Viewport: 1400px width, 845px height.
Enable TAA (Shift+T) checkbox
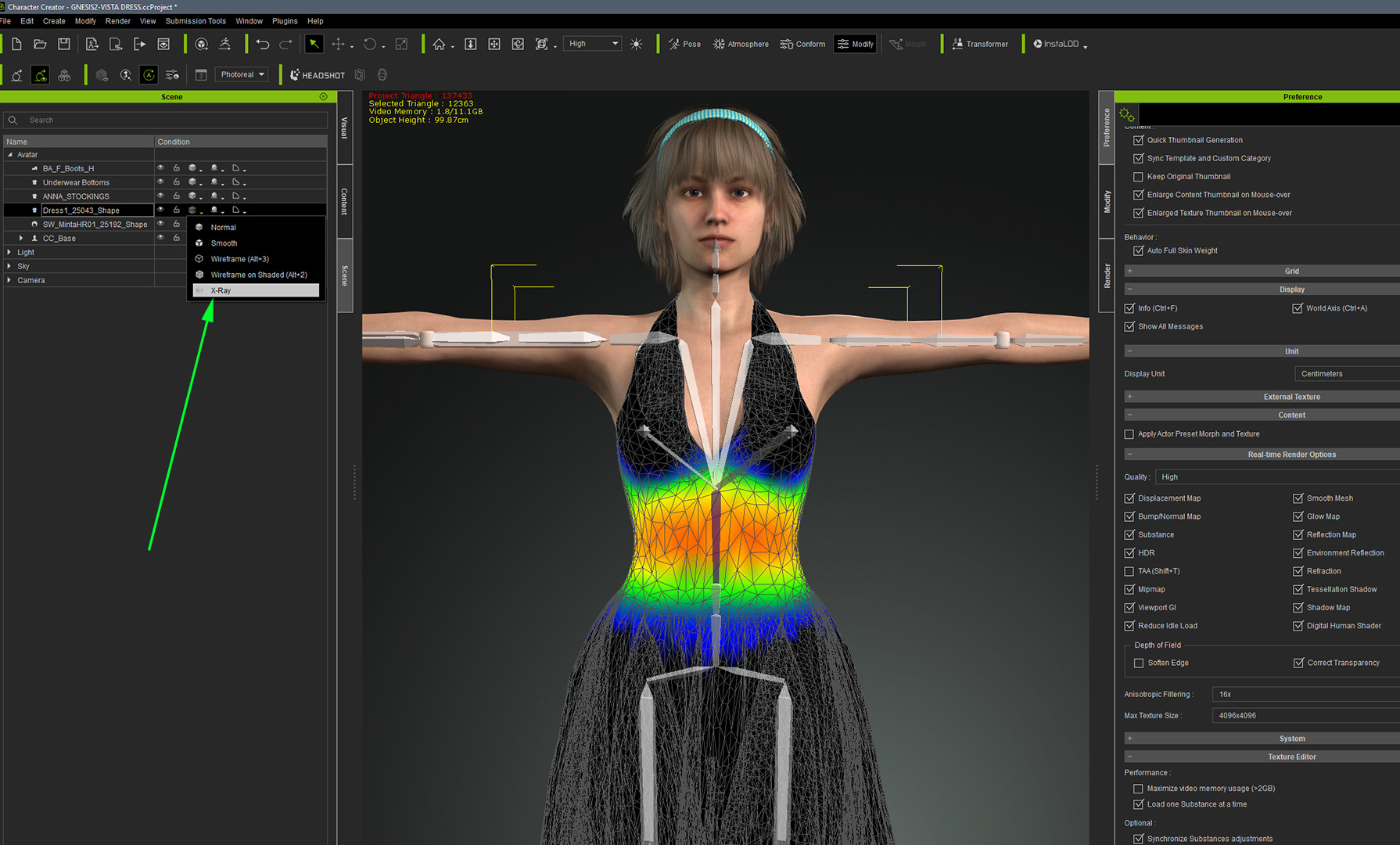(1129, 571)
